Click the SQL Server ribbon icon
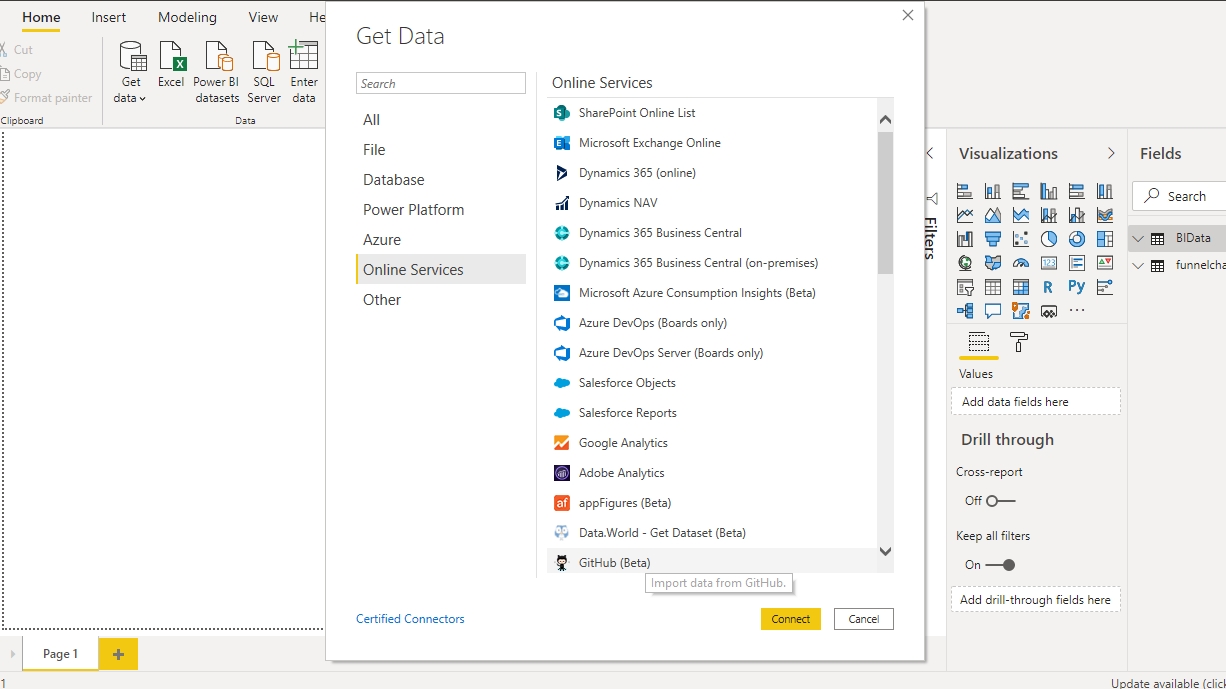The image size is (1226, 689). click(x=264, y=72)
